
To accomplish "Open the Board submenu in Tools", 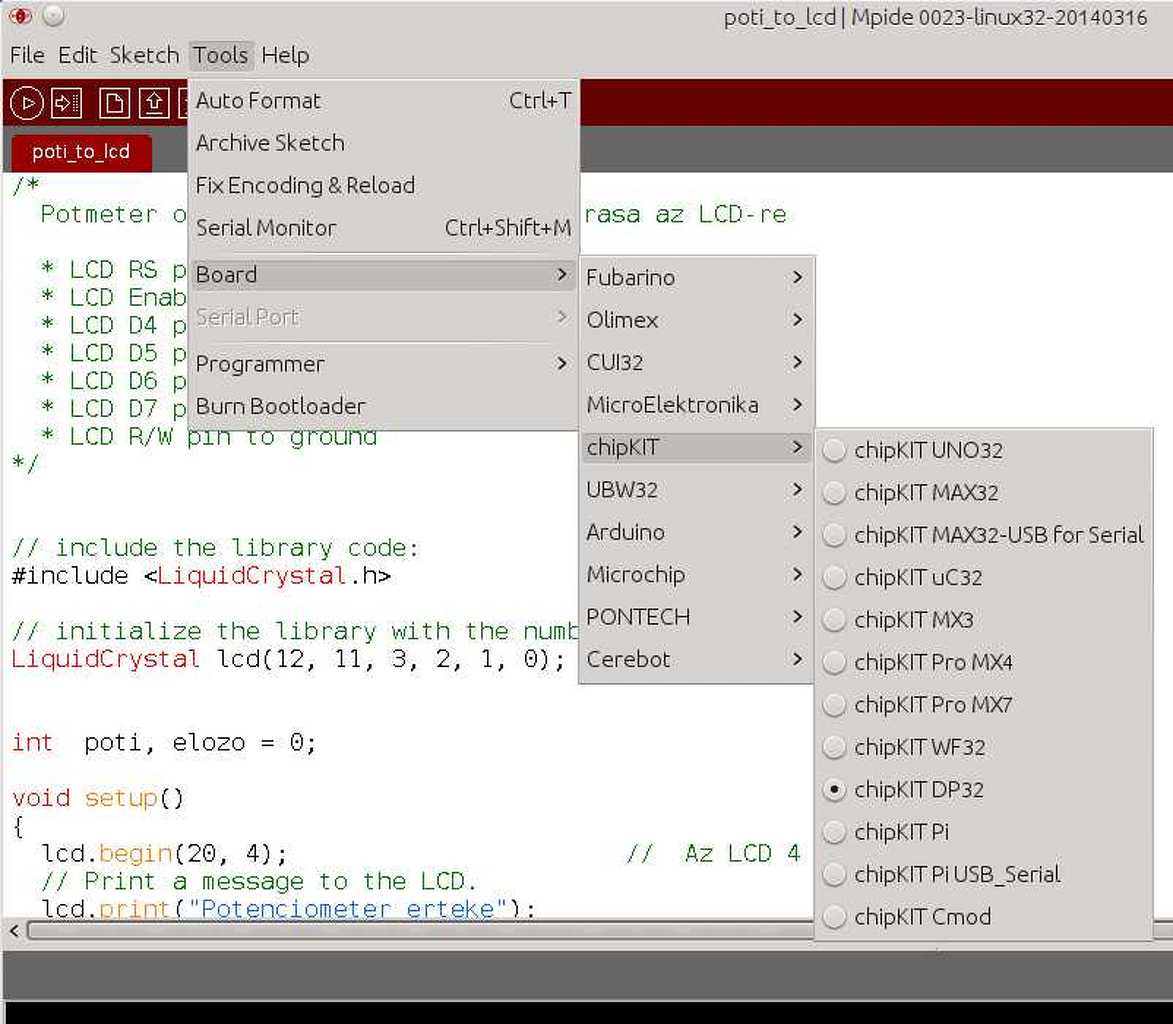I will pyautogui.click(x=383, y=275).
